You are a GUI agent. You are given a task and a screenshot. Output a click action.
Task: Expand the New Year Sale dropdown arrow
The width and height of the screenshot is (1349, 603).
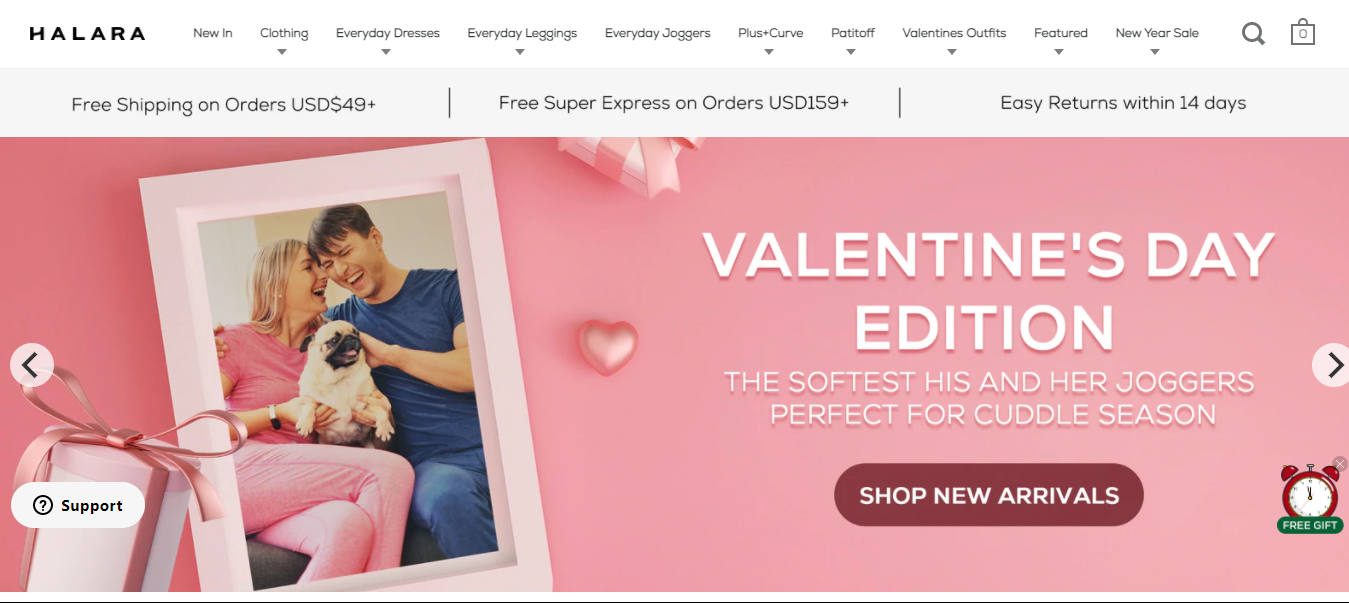click(1155, 53)
